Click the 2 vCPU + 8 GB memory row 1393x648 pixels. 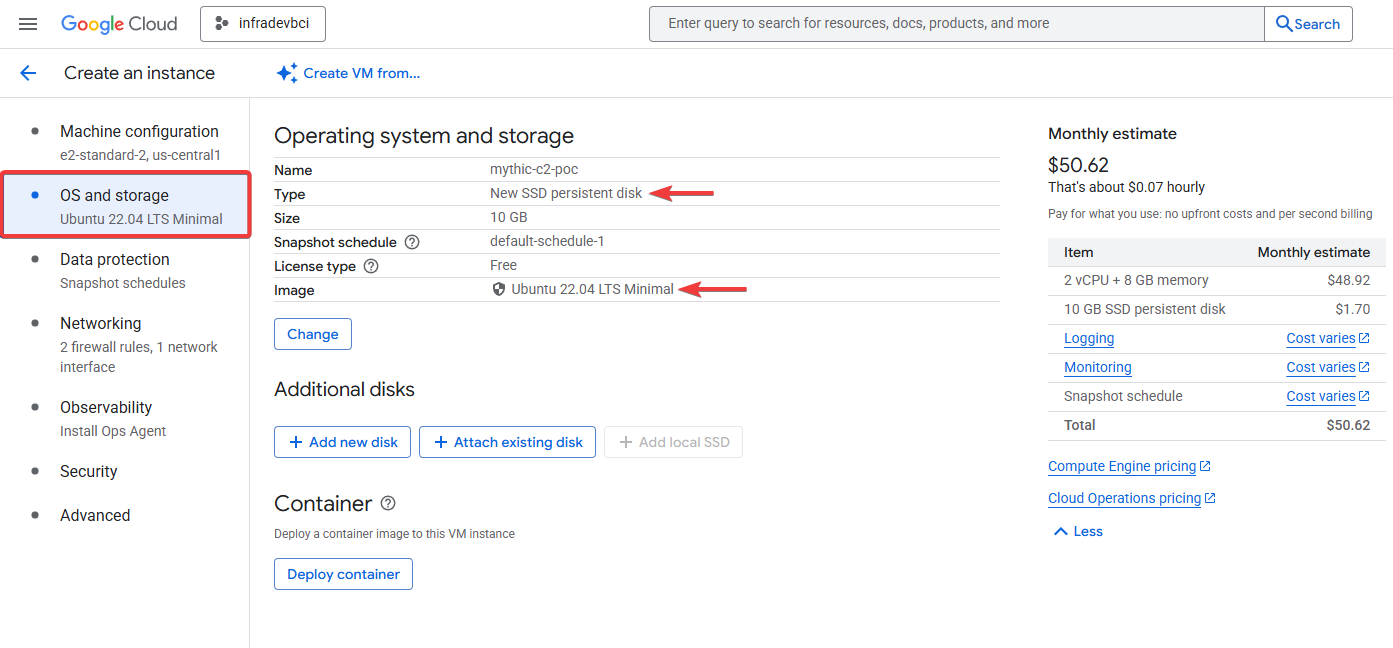point(1217,280)
